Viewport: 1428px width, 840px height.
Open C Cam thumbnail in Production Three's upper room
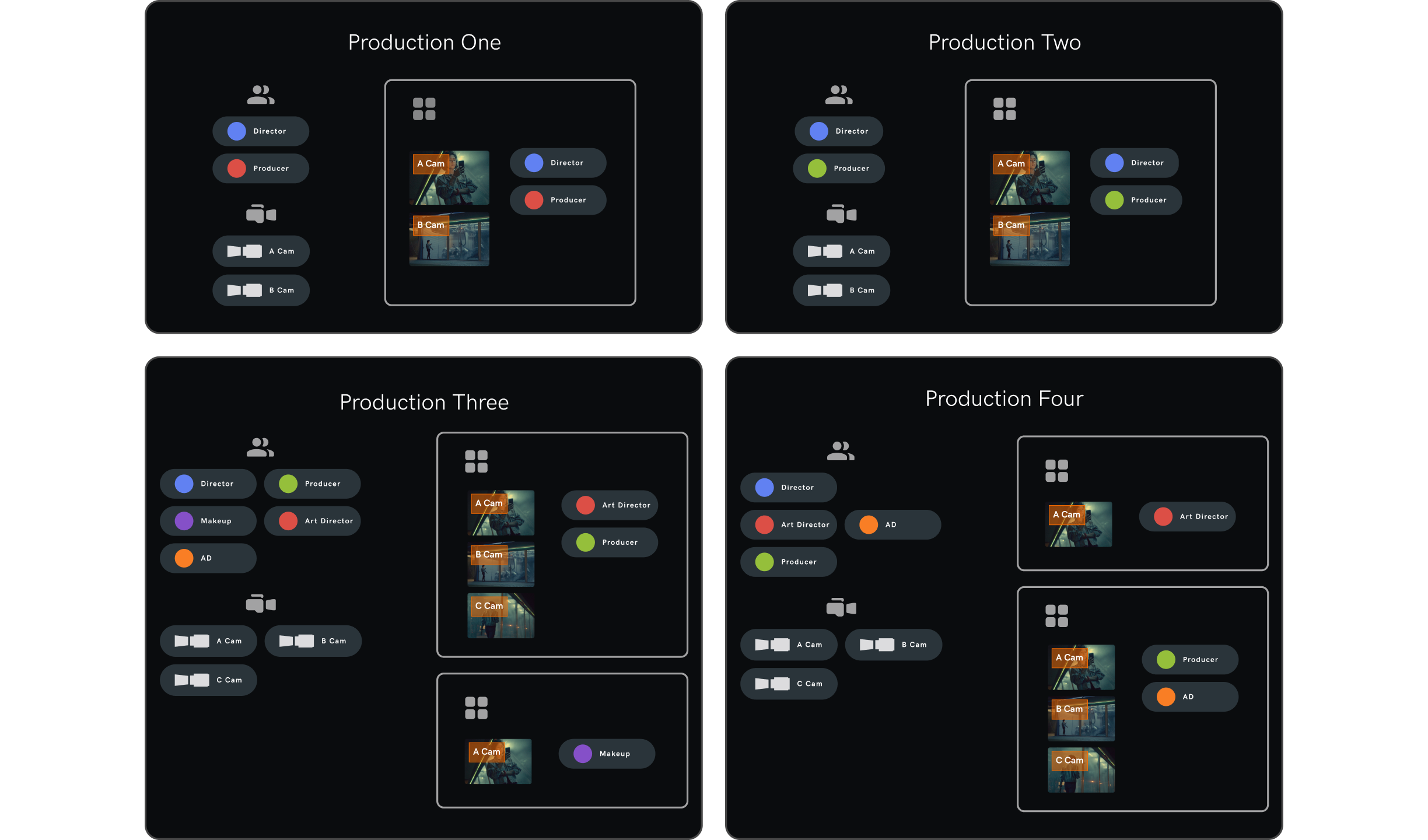(x=501, y=616)
